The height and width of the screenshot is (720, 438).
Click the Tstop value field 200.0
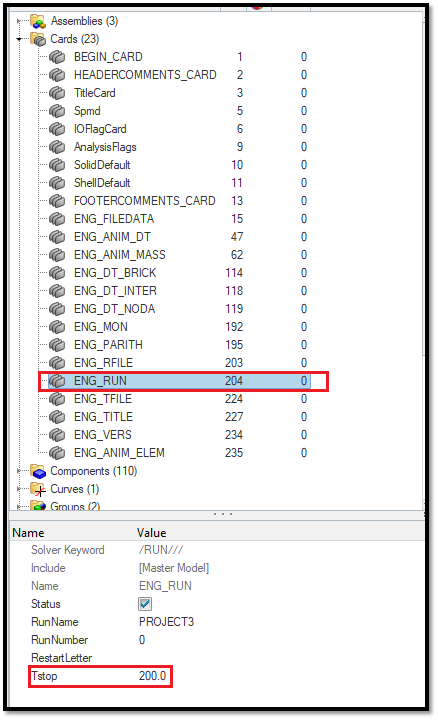tap(152, 676)
